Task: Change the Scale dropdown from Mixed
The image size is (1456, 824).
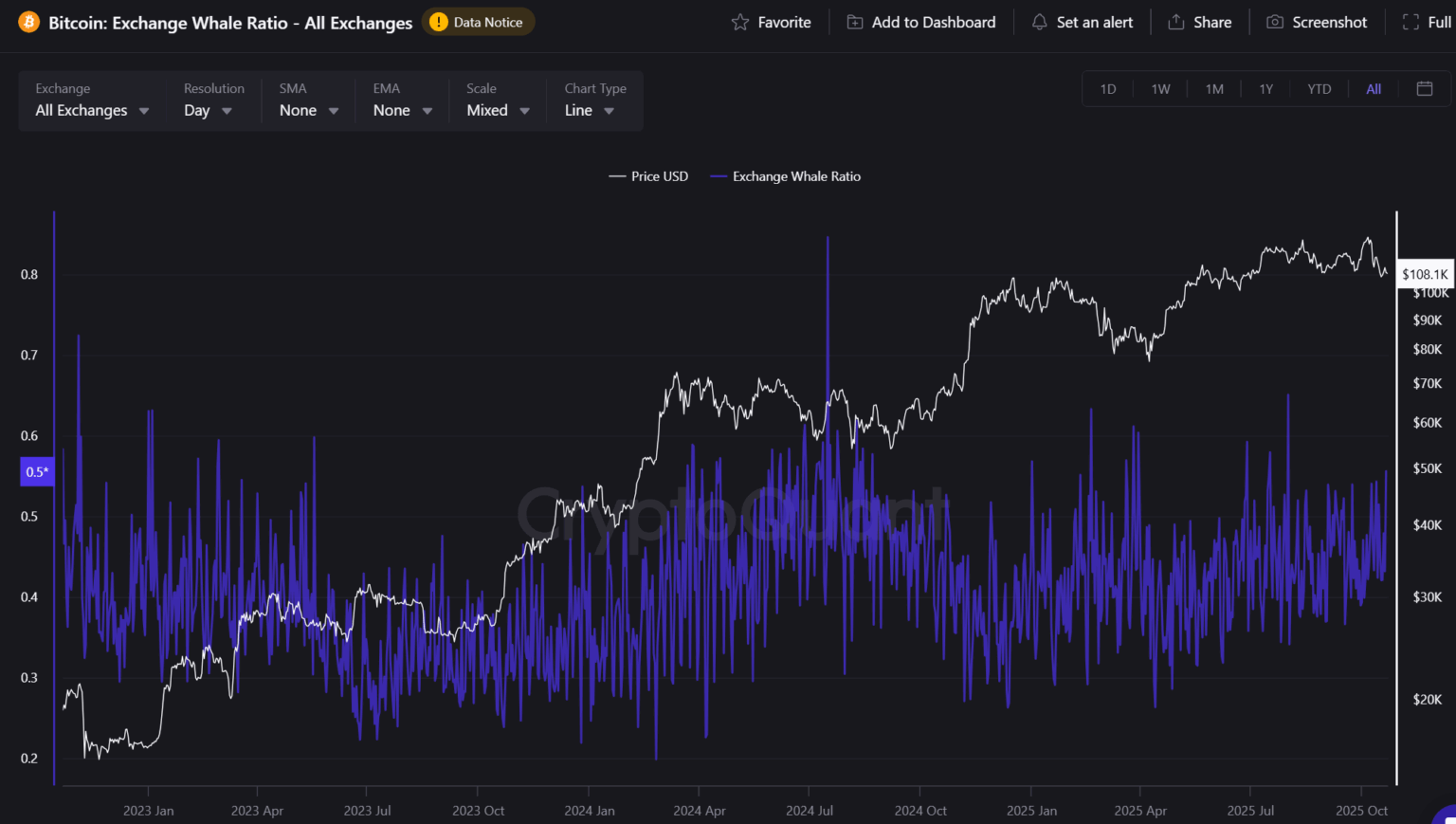Action: pyautogui.click(x=497, y=110)
